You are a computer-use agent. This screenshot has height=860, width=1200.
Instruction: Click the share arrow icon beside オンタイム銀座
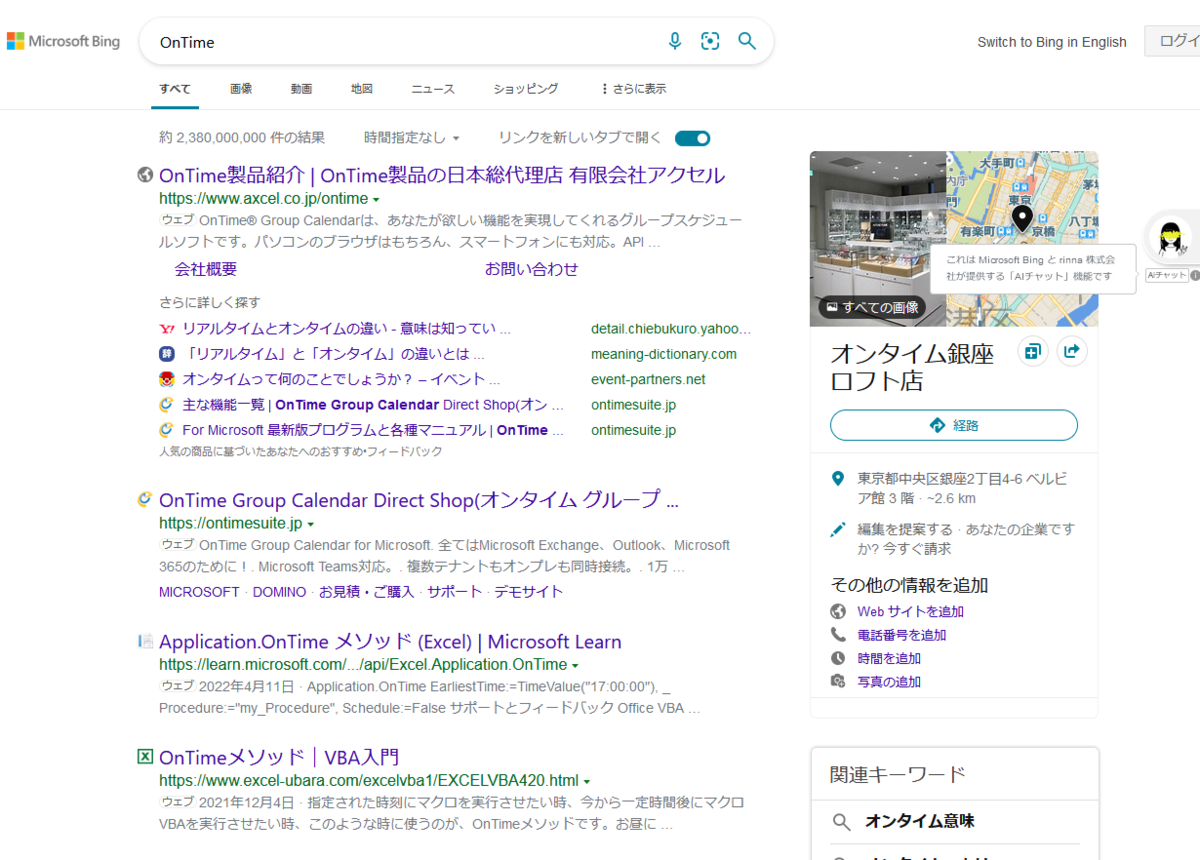point(1072,351)
